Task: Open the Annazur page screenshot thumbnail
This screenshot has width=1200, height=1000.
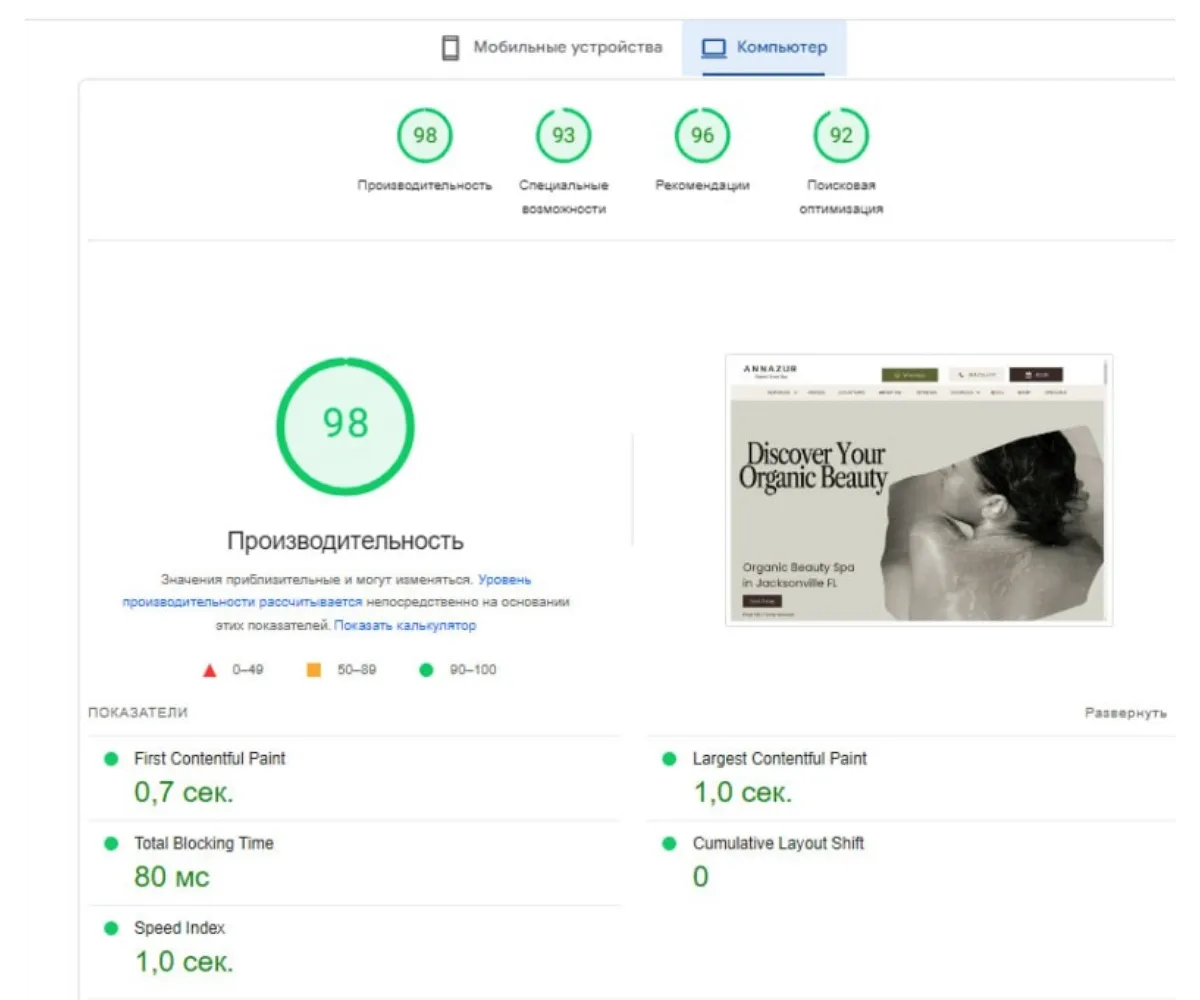Action: click(x=918, y=490)
